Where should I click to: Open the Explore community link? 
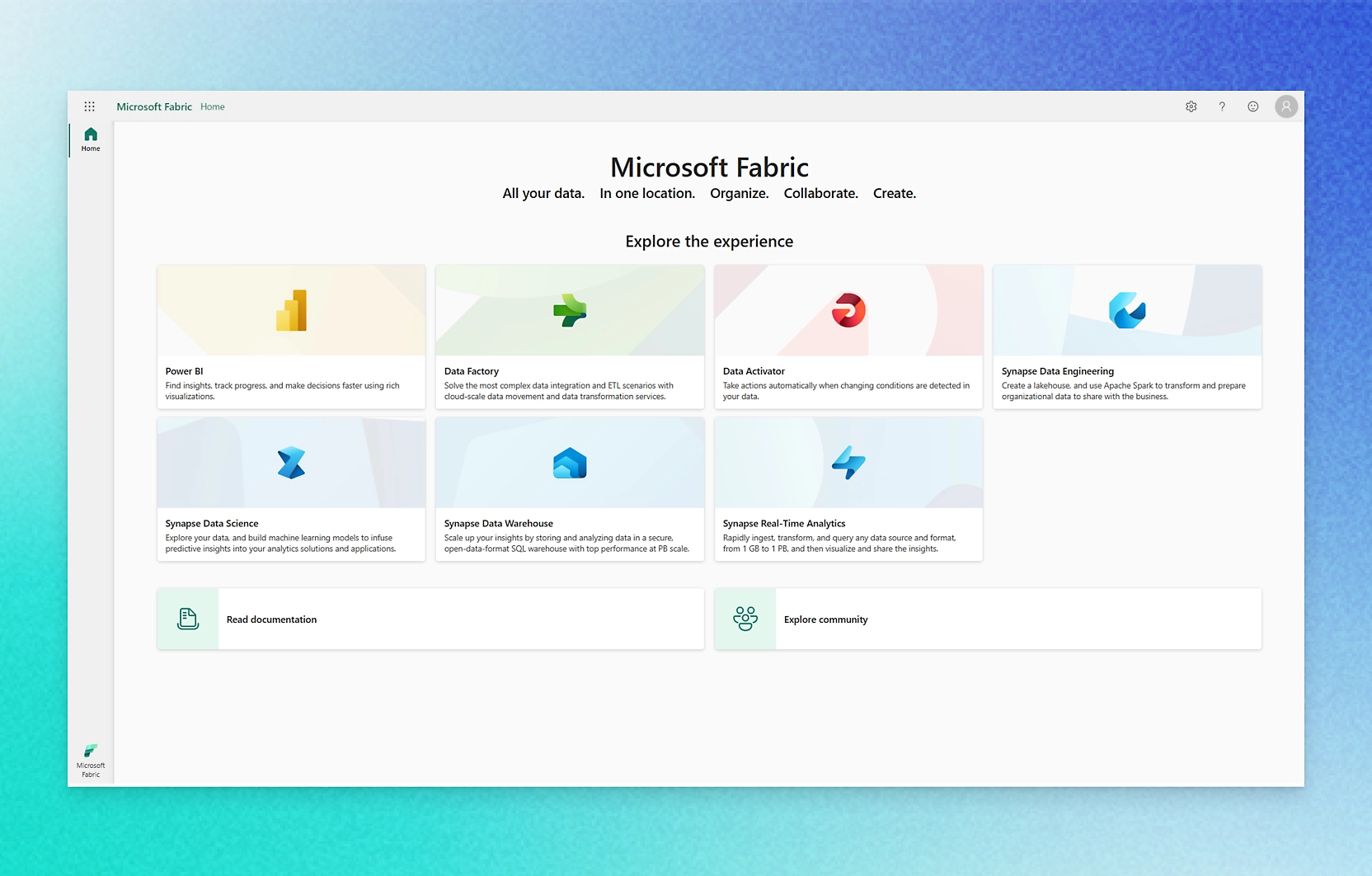pos(825,619)
